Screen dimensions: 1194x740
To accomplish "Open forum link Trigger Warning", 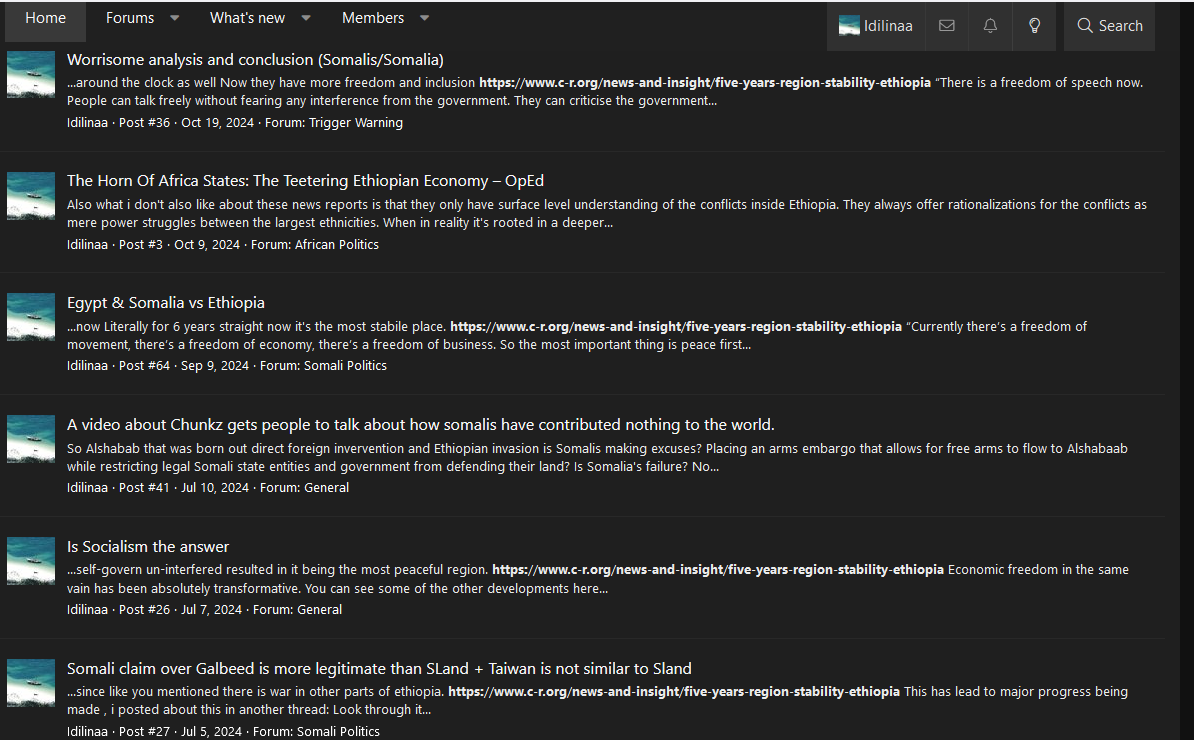I will click(356, 123).
